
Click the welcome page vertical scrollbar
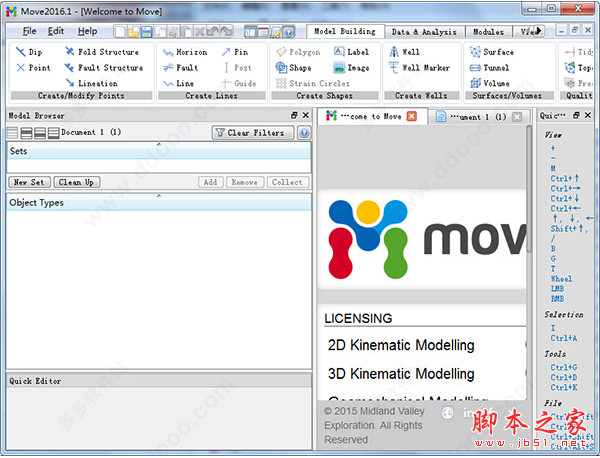point(529,189)
